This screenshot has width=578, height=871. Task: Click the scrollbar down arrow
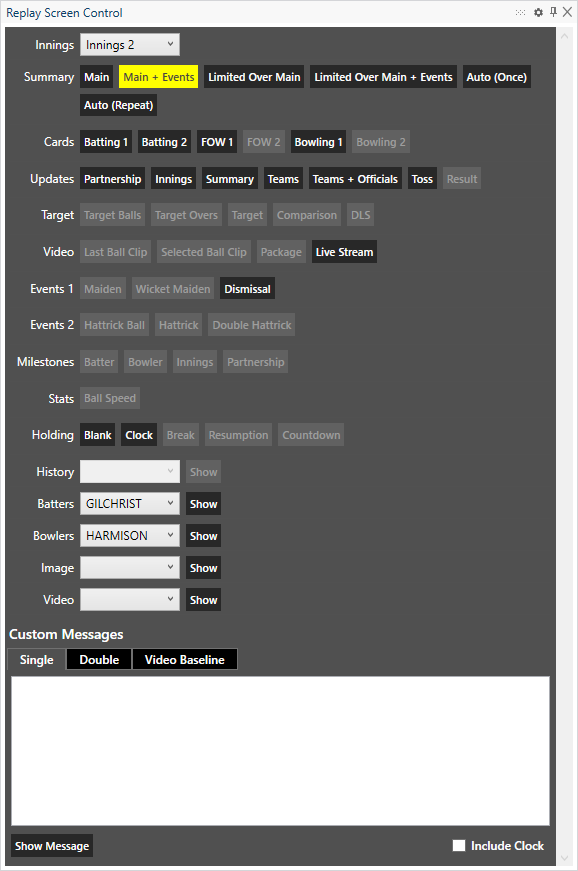[x=565, y=858]
